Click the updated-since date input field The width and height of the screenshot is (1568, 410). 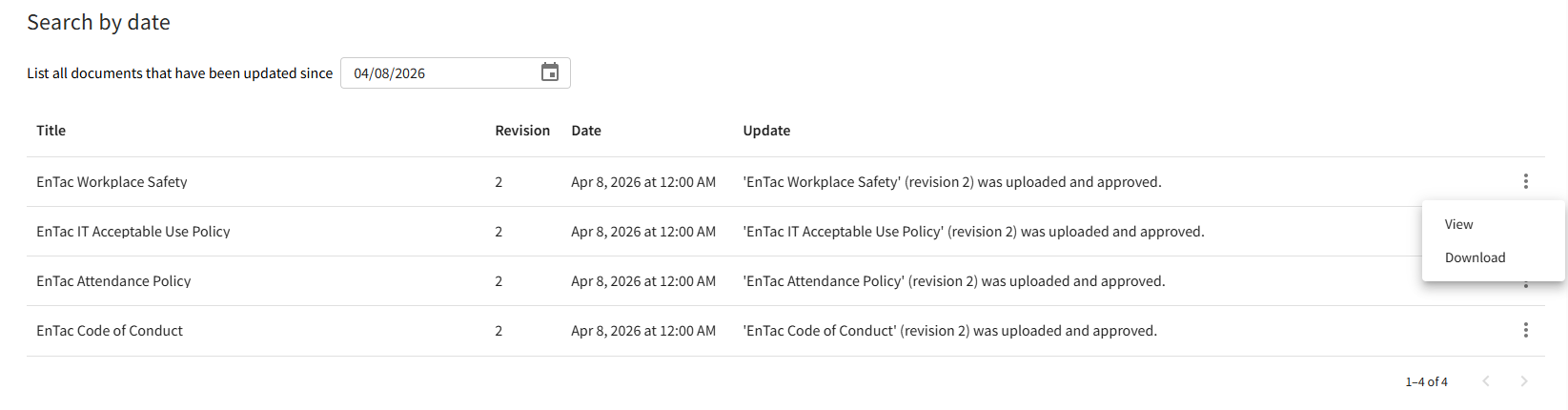pos(438,73)
